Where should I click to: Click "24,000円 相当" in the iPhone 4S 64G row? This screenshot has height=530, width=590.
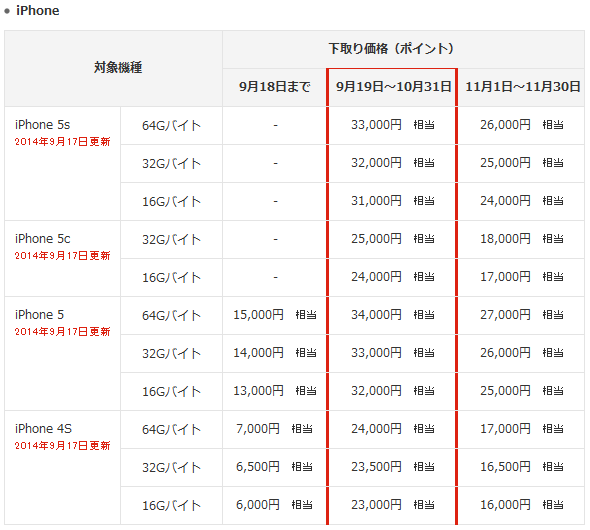(x=393, y=428)
